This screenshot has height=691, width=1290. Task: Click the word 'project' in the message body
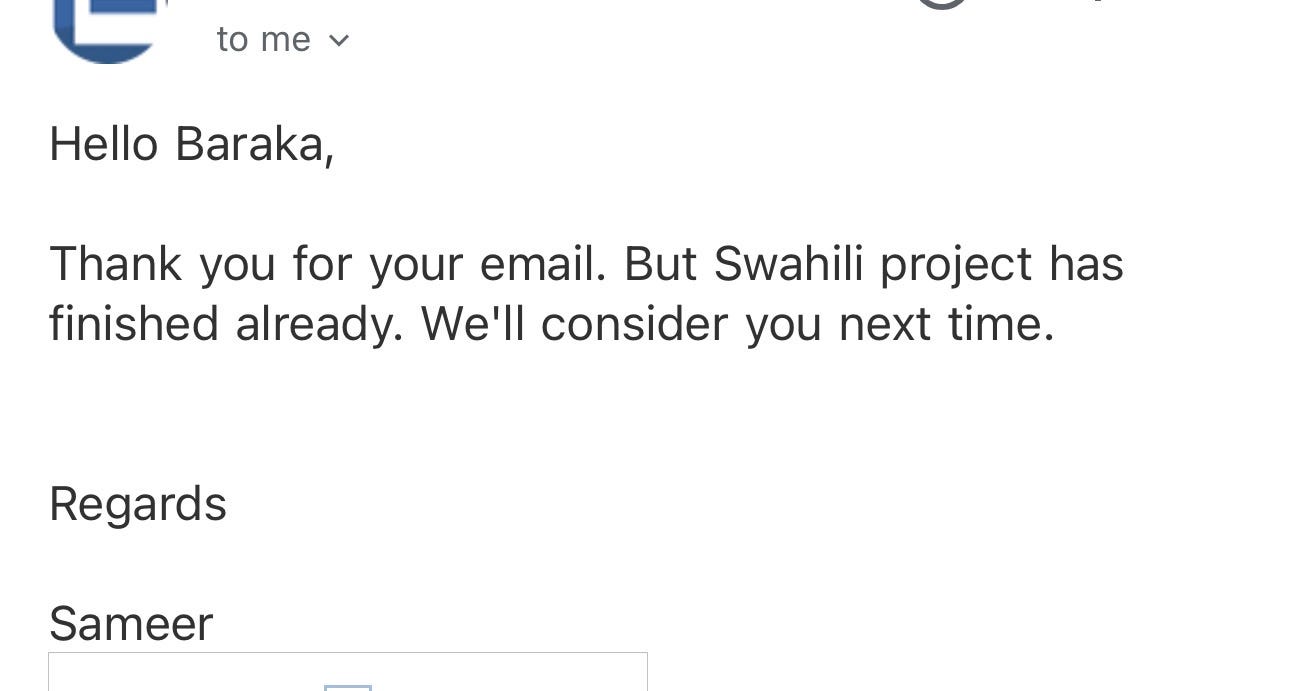coord(956,266)
